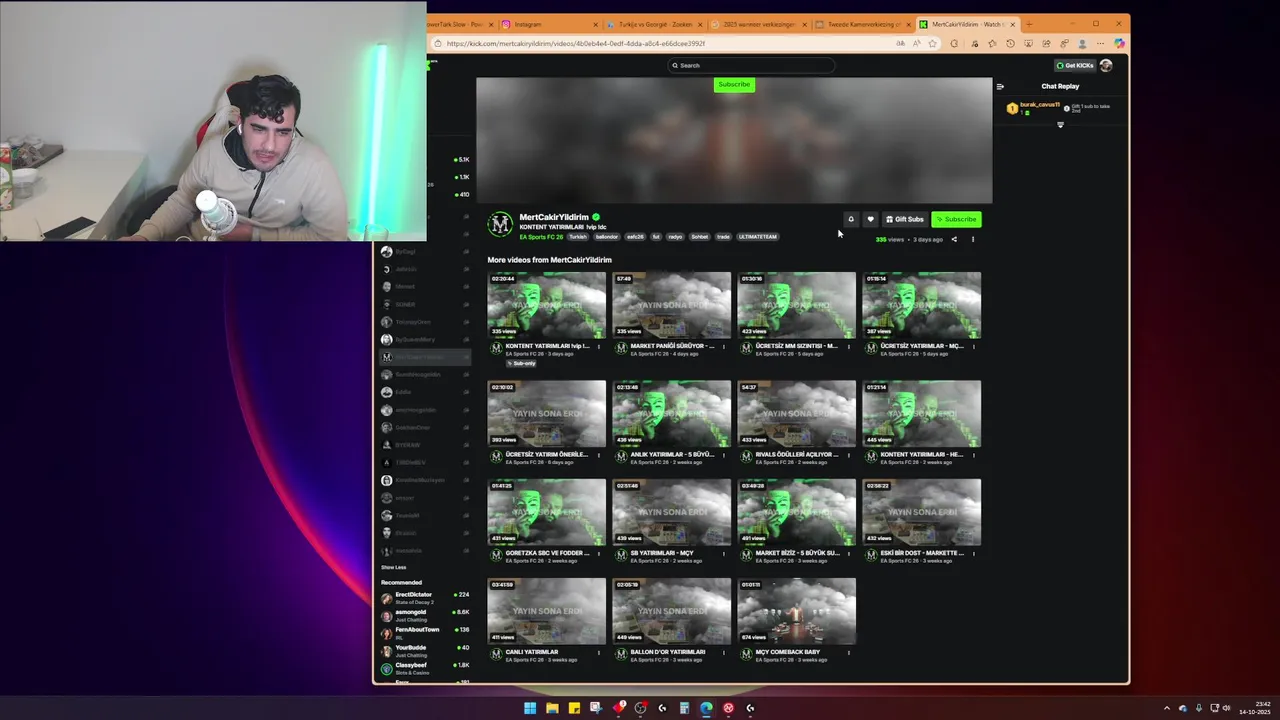
Task: Click the bookmark star in the address bar
Action: point(933,43)
